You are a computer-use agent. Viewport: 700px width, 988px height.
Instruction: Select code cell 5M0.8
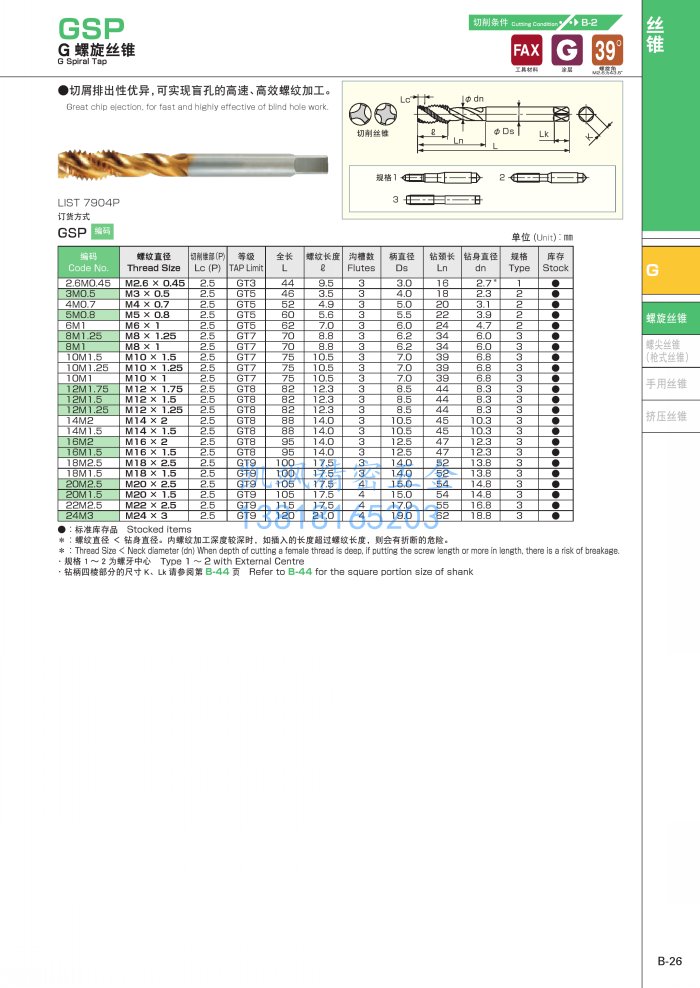88,315
